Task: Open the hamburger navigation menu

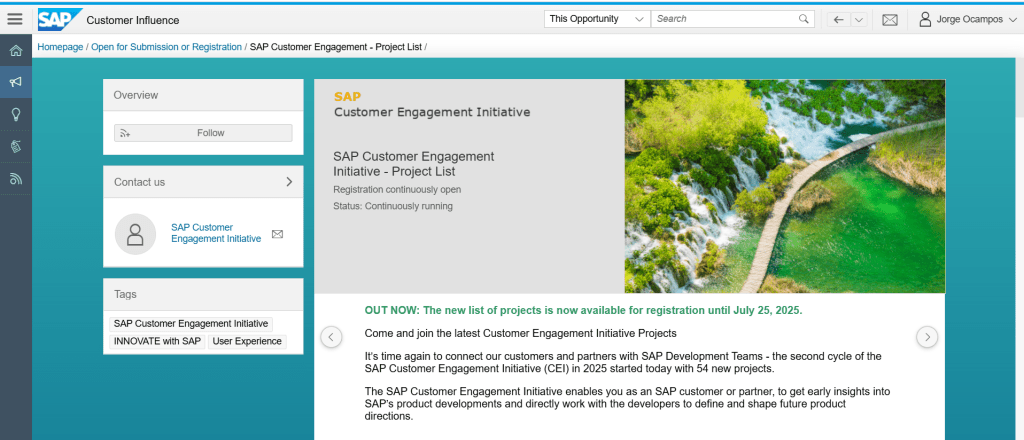Action: pos(15,19)
